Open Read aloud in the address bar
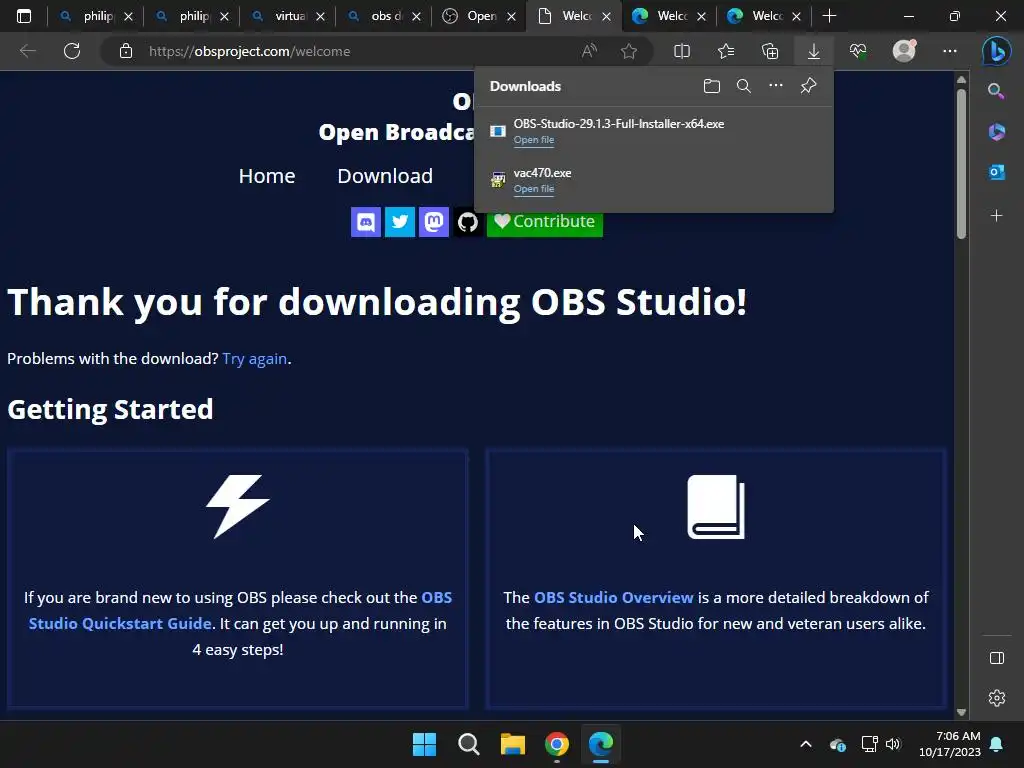Screen dimensions: 1024x768 [589, 51]
